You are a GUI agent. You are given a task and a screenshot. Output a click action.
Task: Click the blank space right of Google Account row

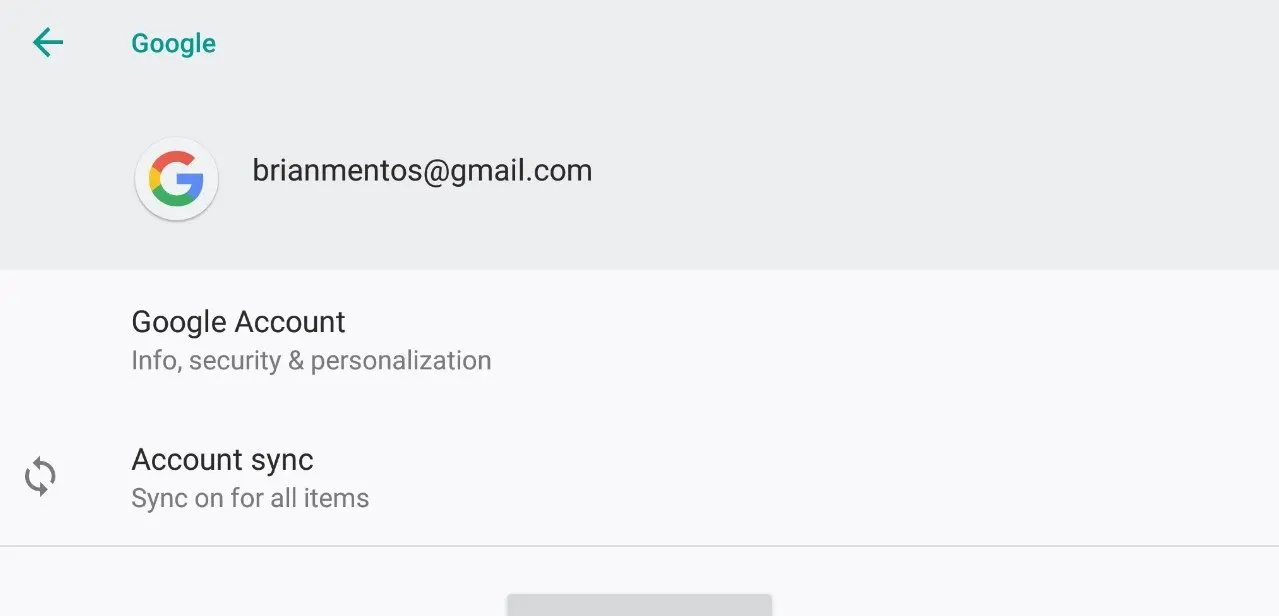(900, 340)
